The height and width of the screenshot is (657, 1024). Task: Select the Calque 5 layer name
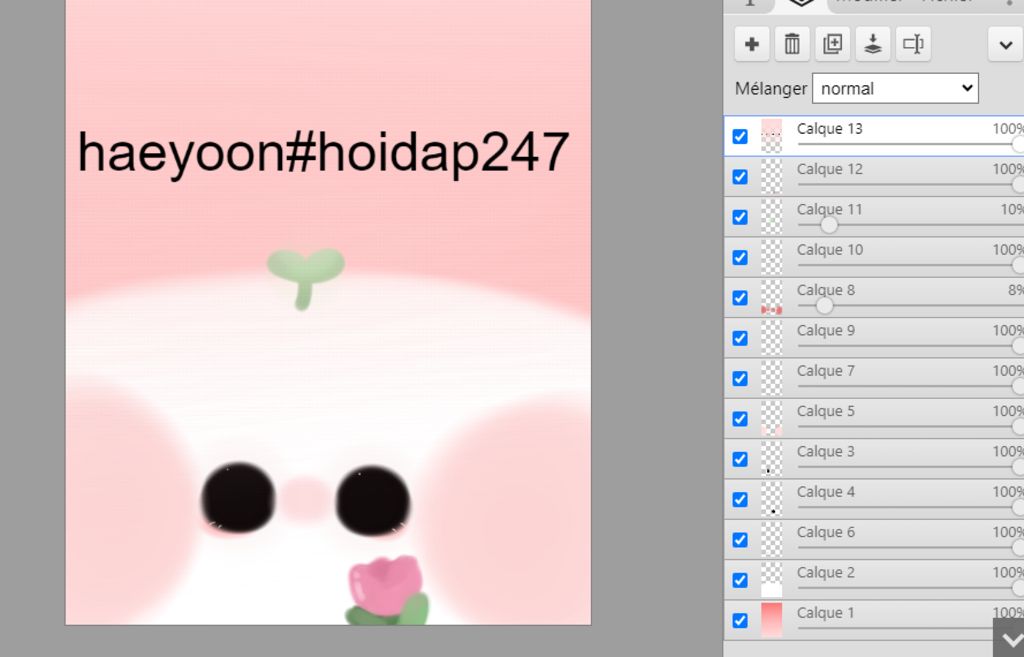pos(825,411)
